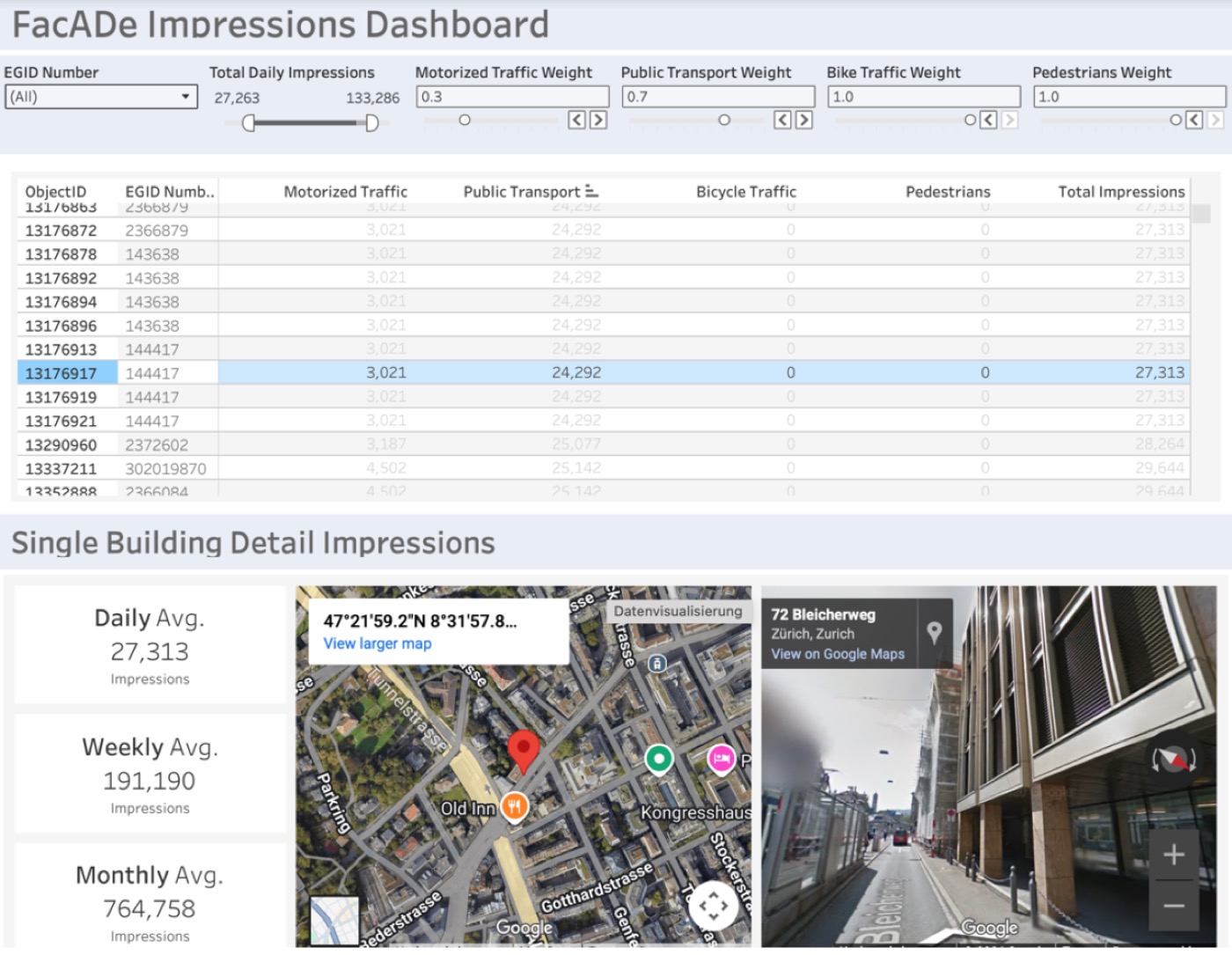Select row with ObjectID 13176913

click(x=604, y=349)
